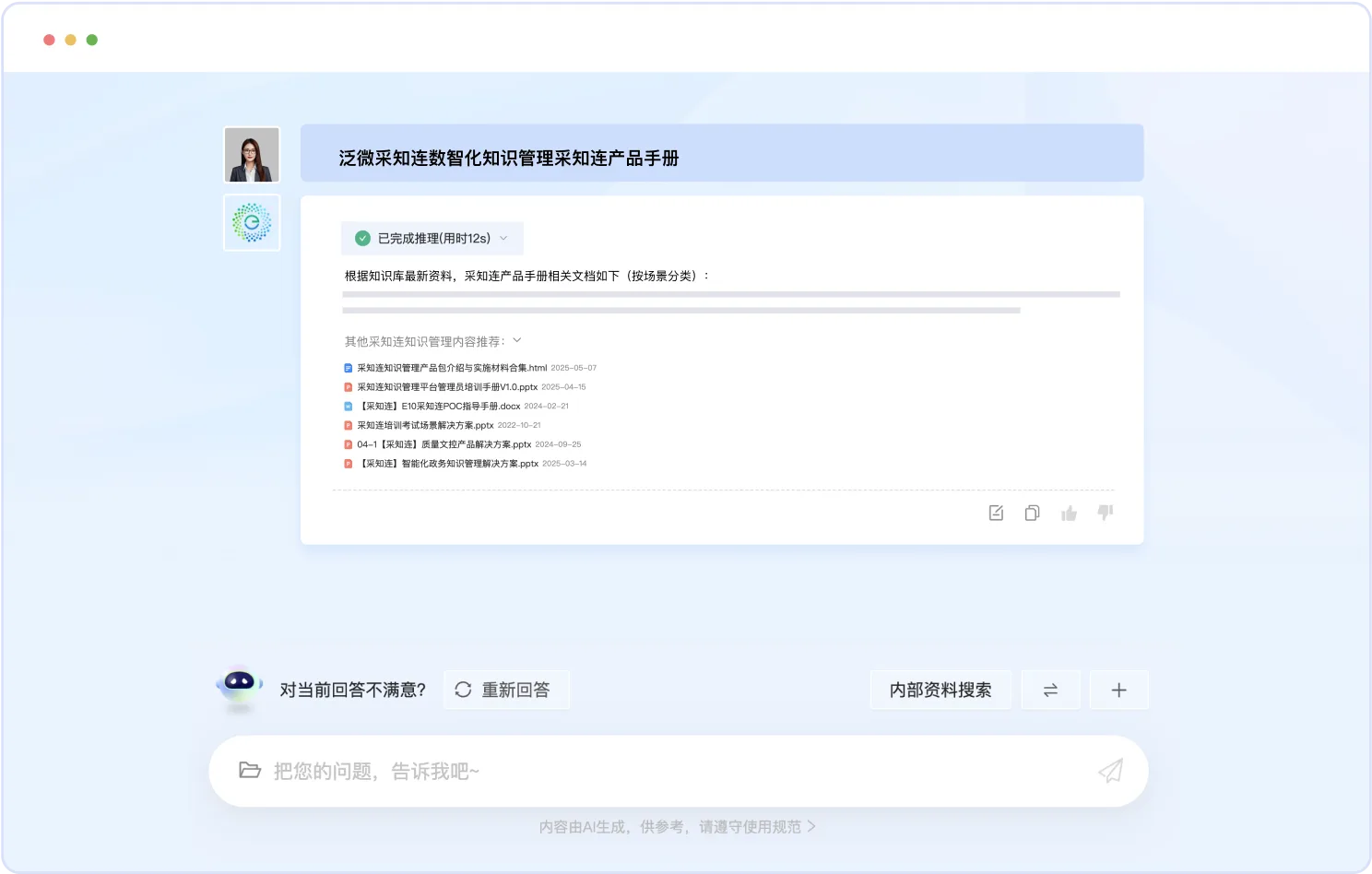Click the robot mascot icon
This screenshot has width=1372, height=874.
[x=240, y=688]
